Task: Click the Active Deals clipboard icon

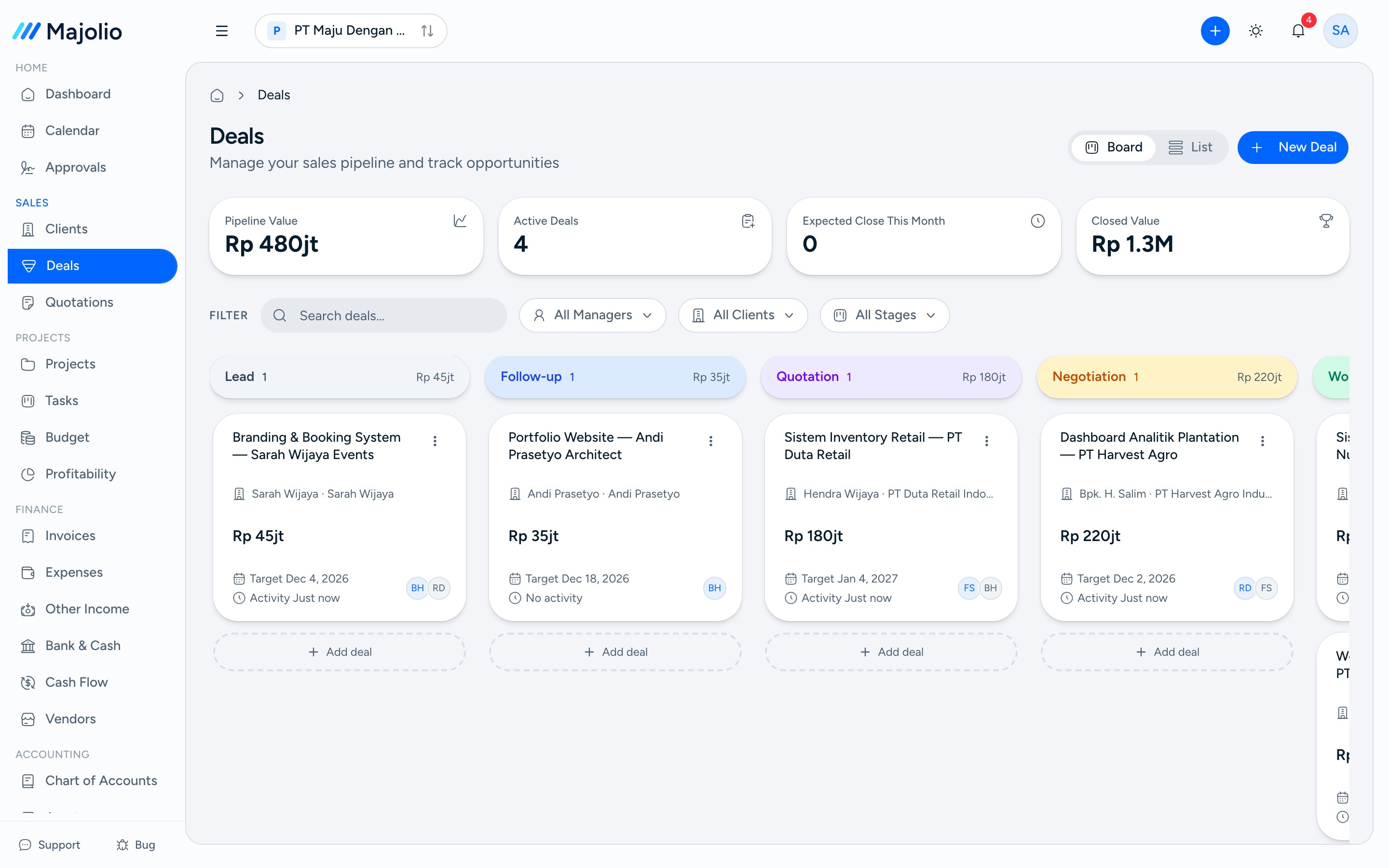Action: coord(747,220)
